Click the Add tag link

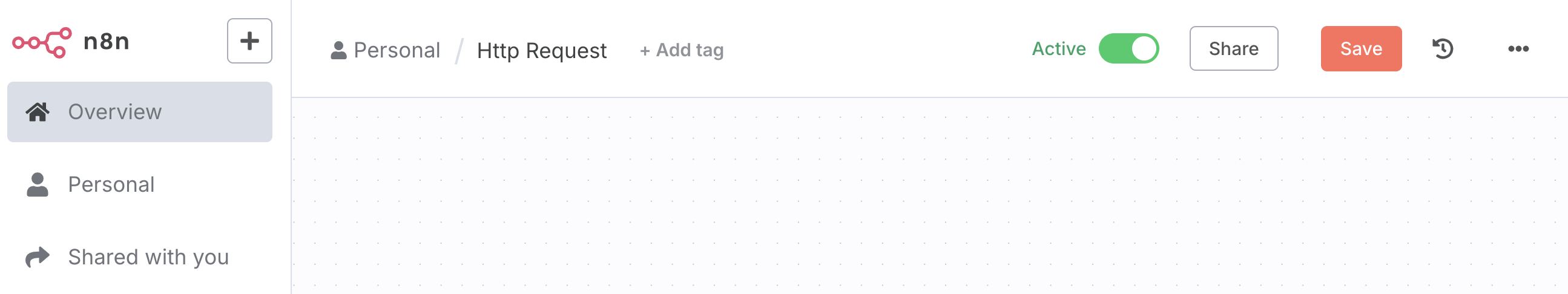point(681,50)
